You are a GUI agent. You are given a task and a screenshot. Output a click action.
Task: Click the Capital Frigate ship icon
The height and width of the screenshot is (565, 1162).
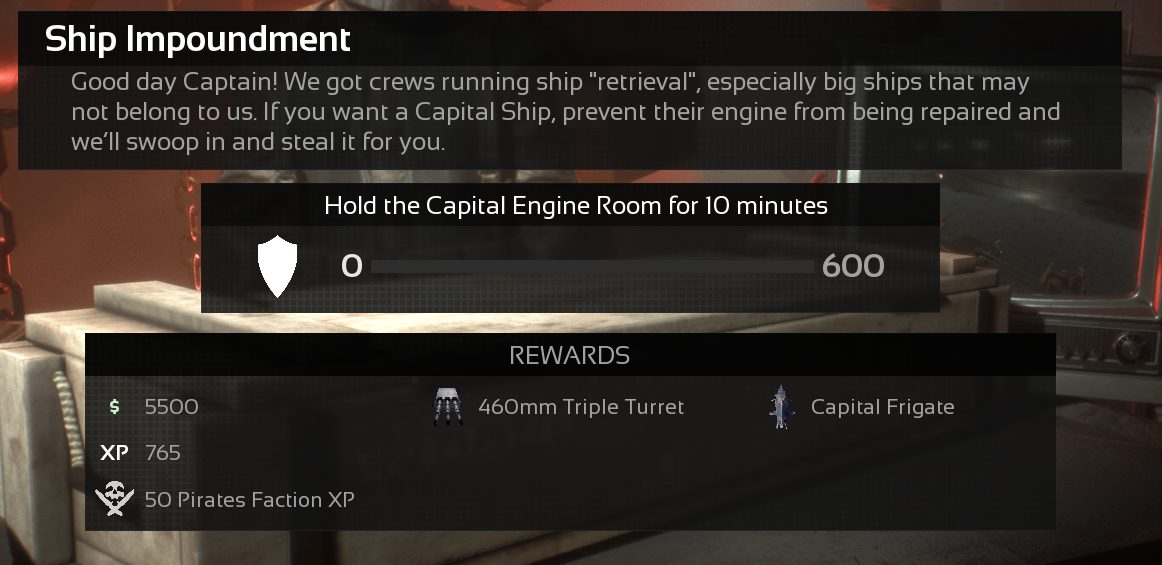(x=781, y=407)
